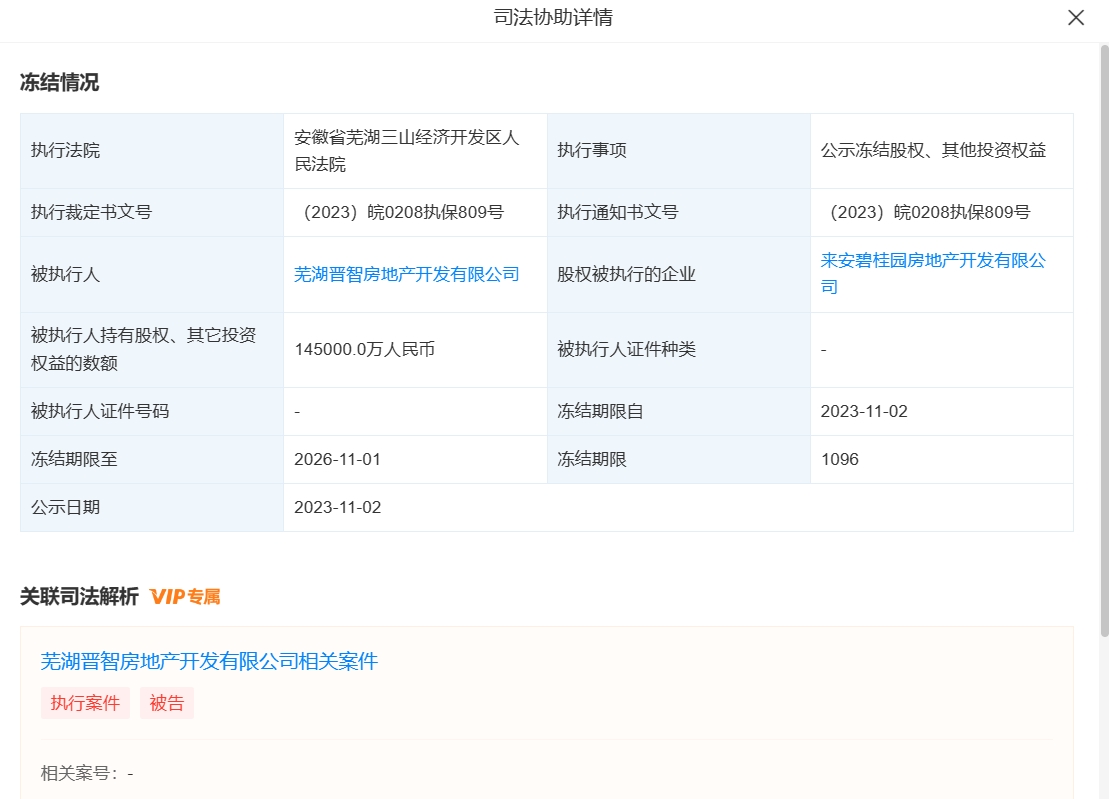Click the 冻结情况 section heading
1109x799 pixels.
[59, 83]
